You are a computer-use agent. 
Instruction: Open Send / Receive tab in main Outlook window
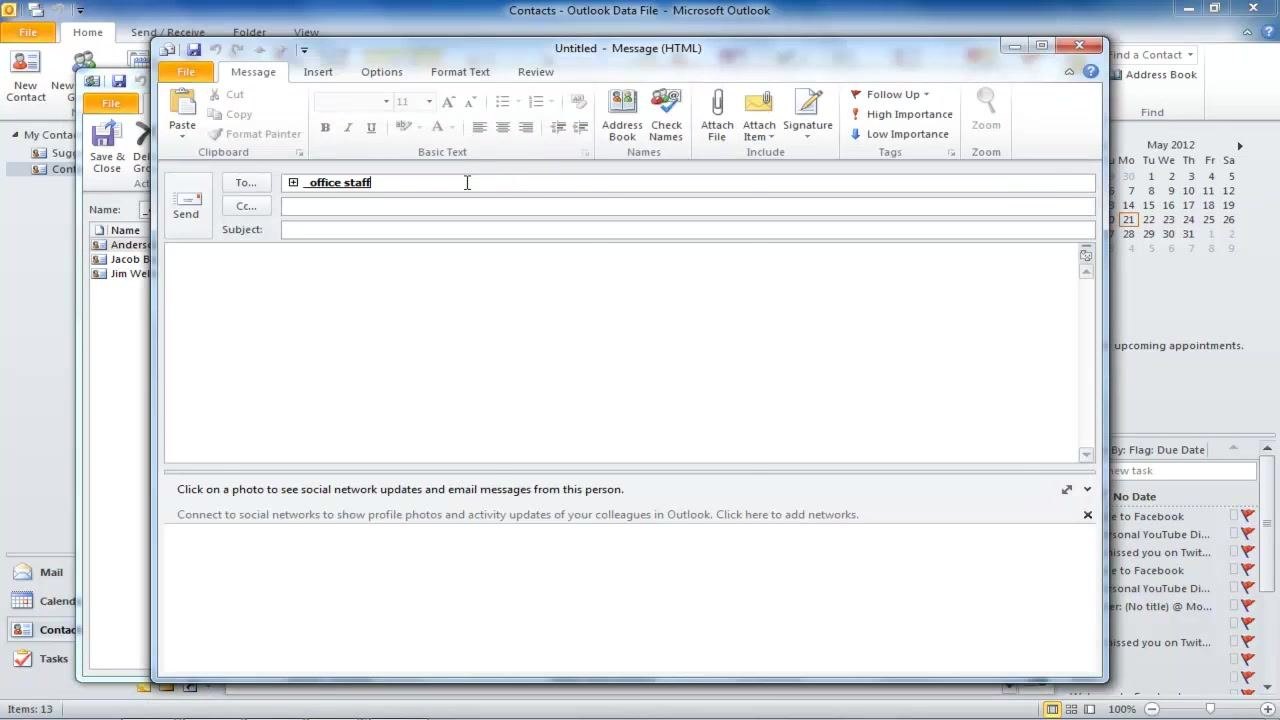click(x=167, y=32)
